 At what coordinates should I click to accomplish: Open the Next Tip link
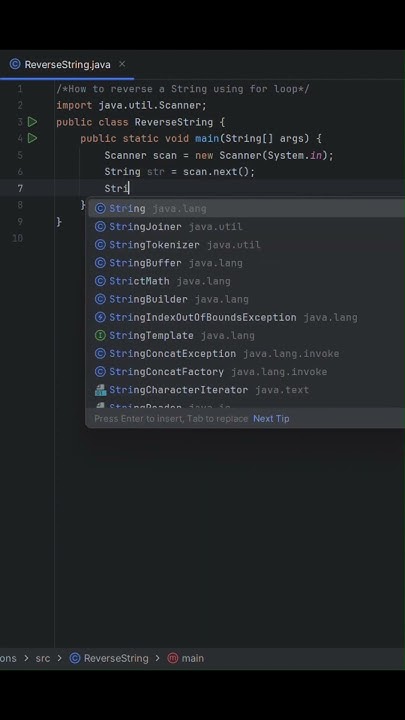271,418
